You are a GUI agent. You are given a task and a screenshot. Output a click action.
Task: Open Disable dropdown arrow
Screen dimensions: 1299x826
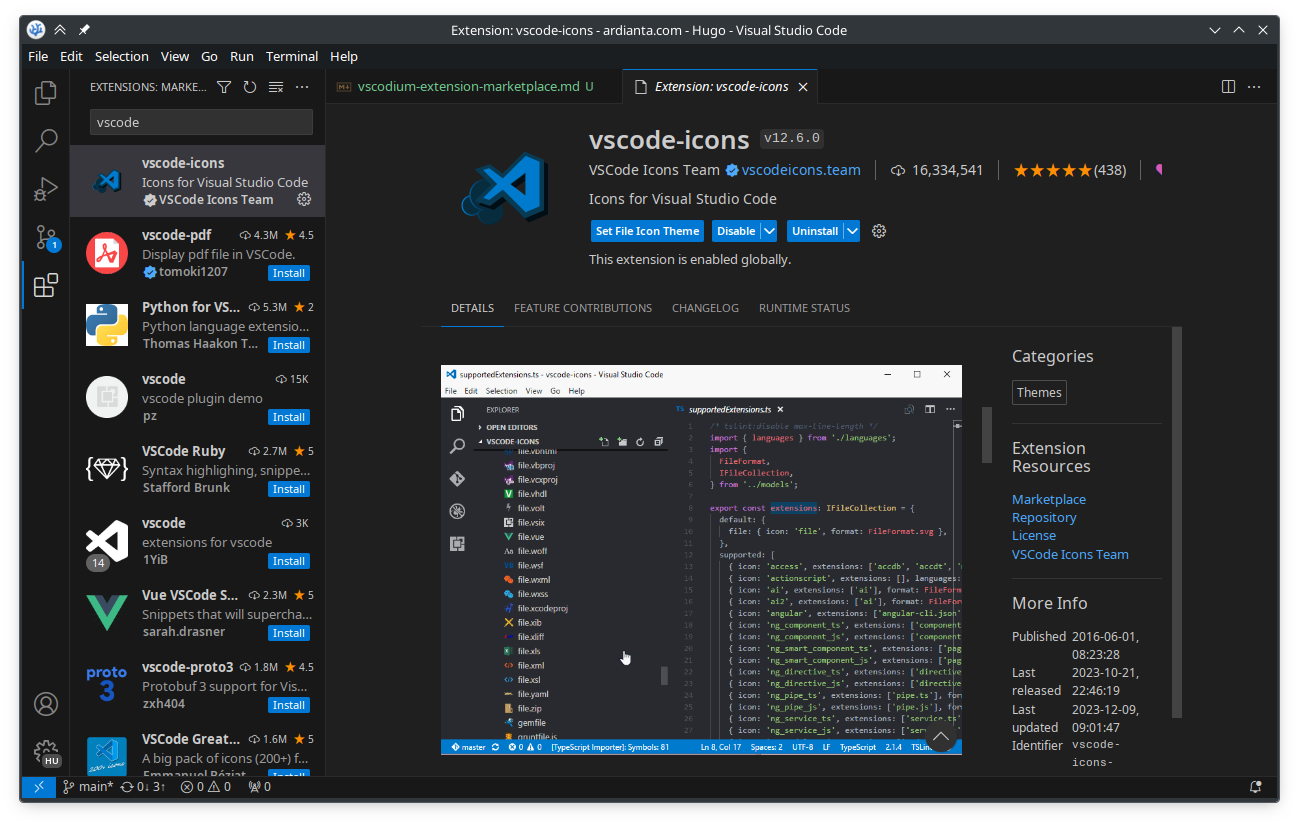click(769, 231)
